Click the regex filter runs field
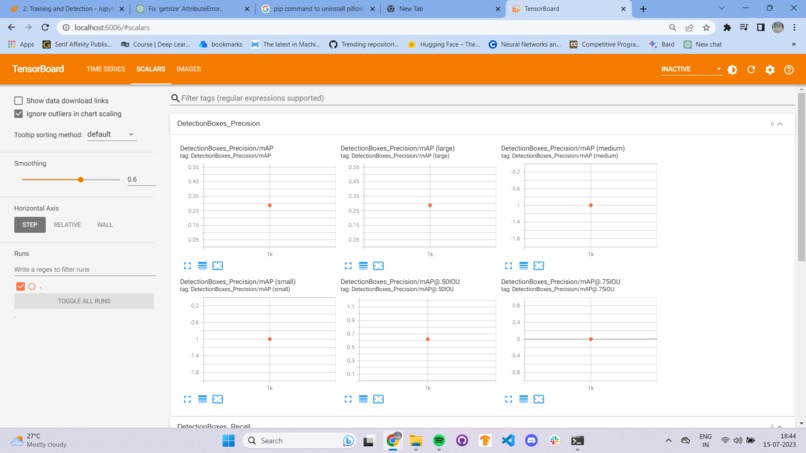Image resolution: width=806 pixels, height=453 pixels. point(84,269)
